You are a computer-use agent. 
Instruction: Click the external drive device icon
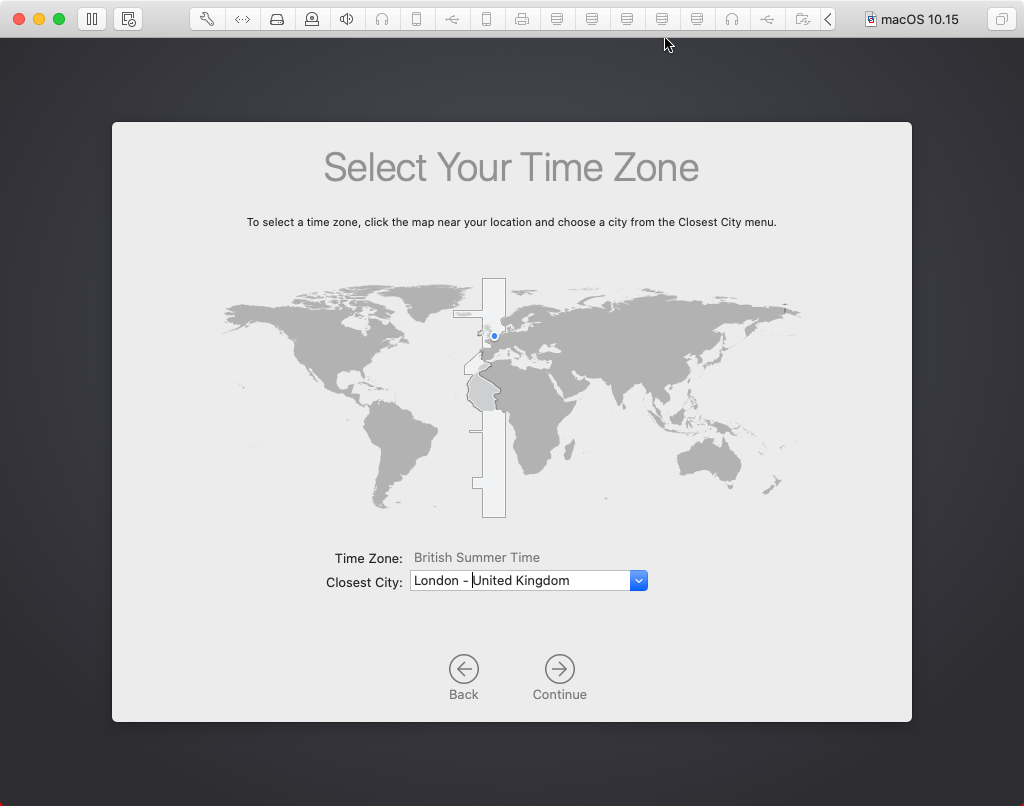coord(277,18)
